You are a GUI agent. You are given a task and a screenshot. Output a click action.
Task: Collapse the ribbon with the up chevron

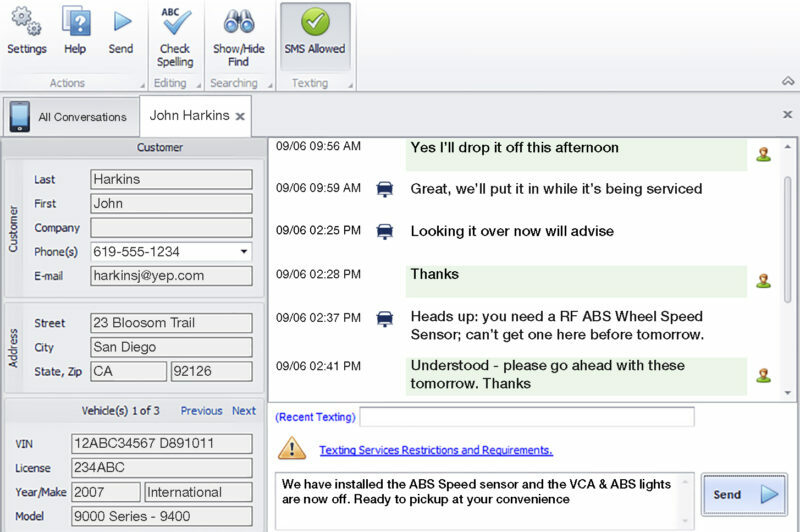click(x=788, y=81)
